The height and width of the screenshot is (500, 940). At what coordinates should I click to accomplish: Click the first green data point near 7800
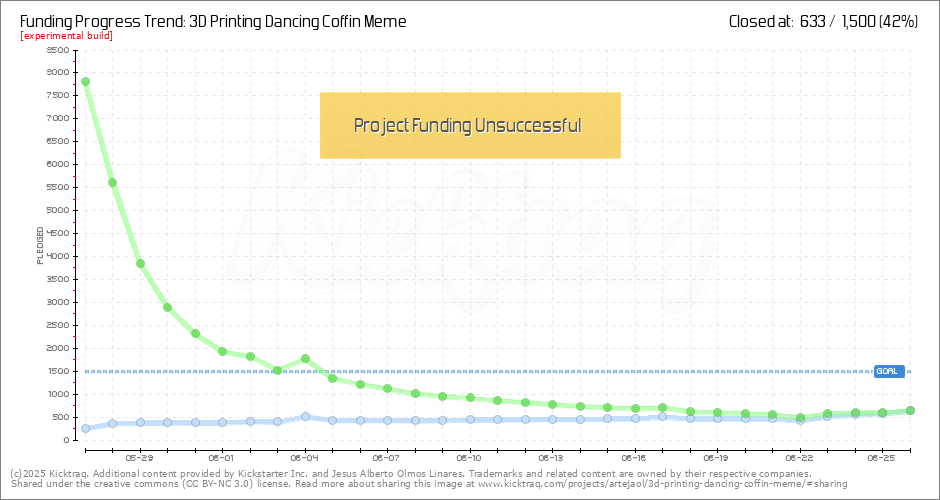pyautogui.click(x=86, y=82)
